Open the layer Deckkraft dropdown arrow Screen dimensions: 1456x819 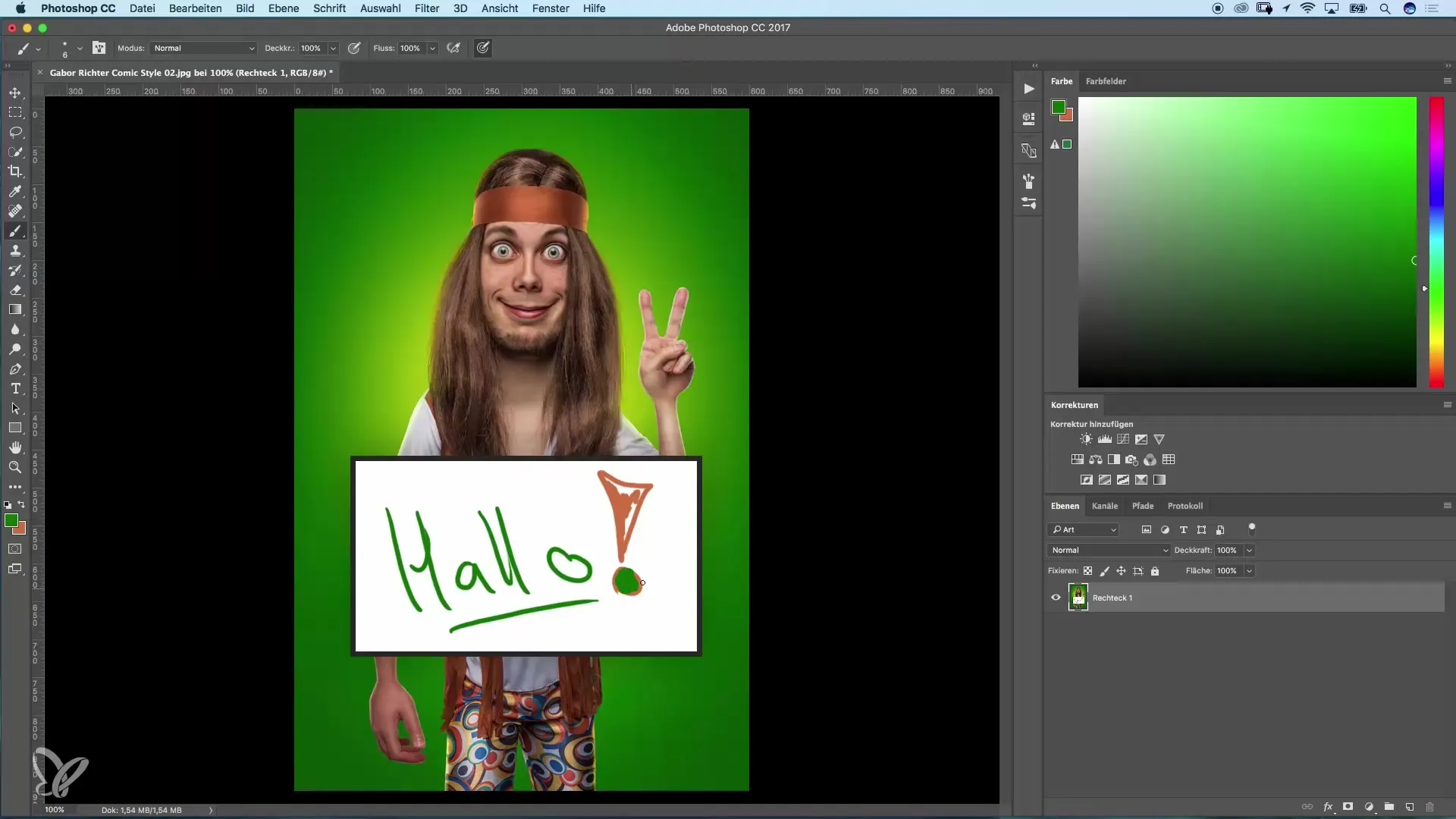[x=1249, y=551]
